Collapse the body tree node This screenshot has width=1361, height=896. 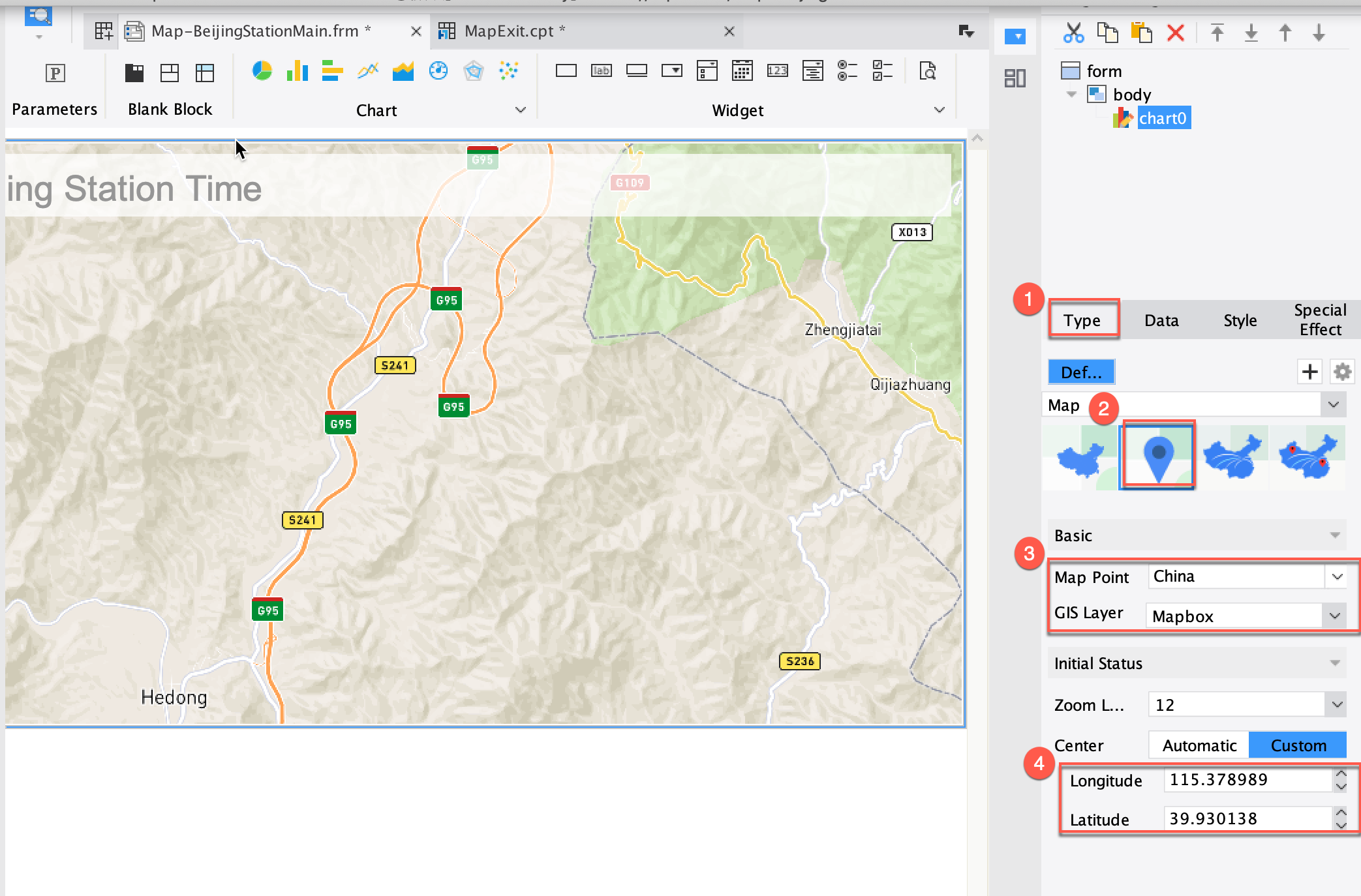pyautogui.click(x=1071, y=95)
